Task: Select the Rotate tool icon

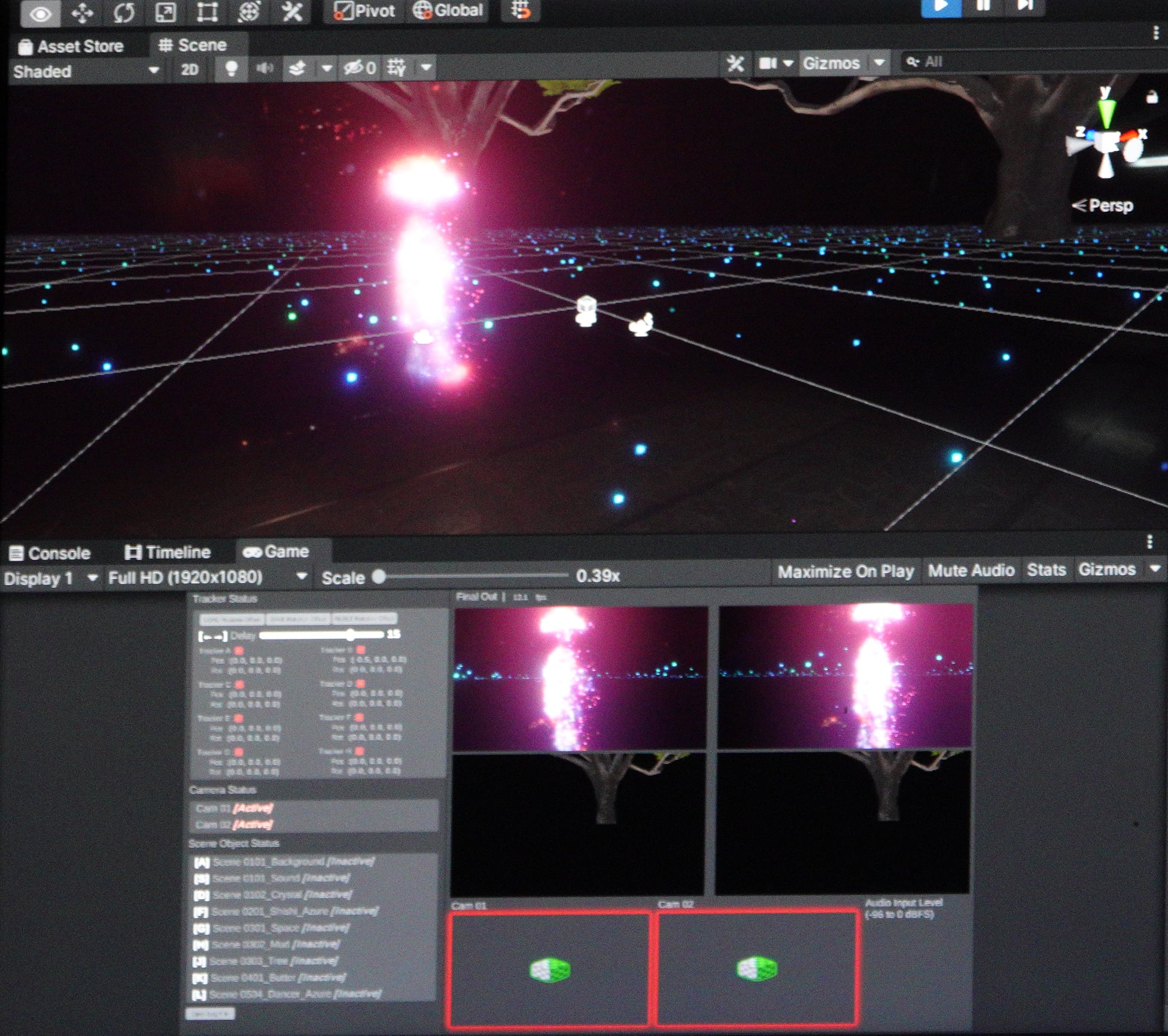Action: pos(124,12)
